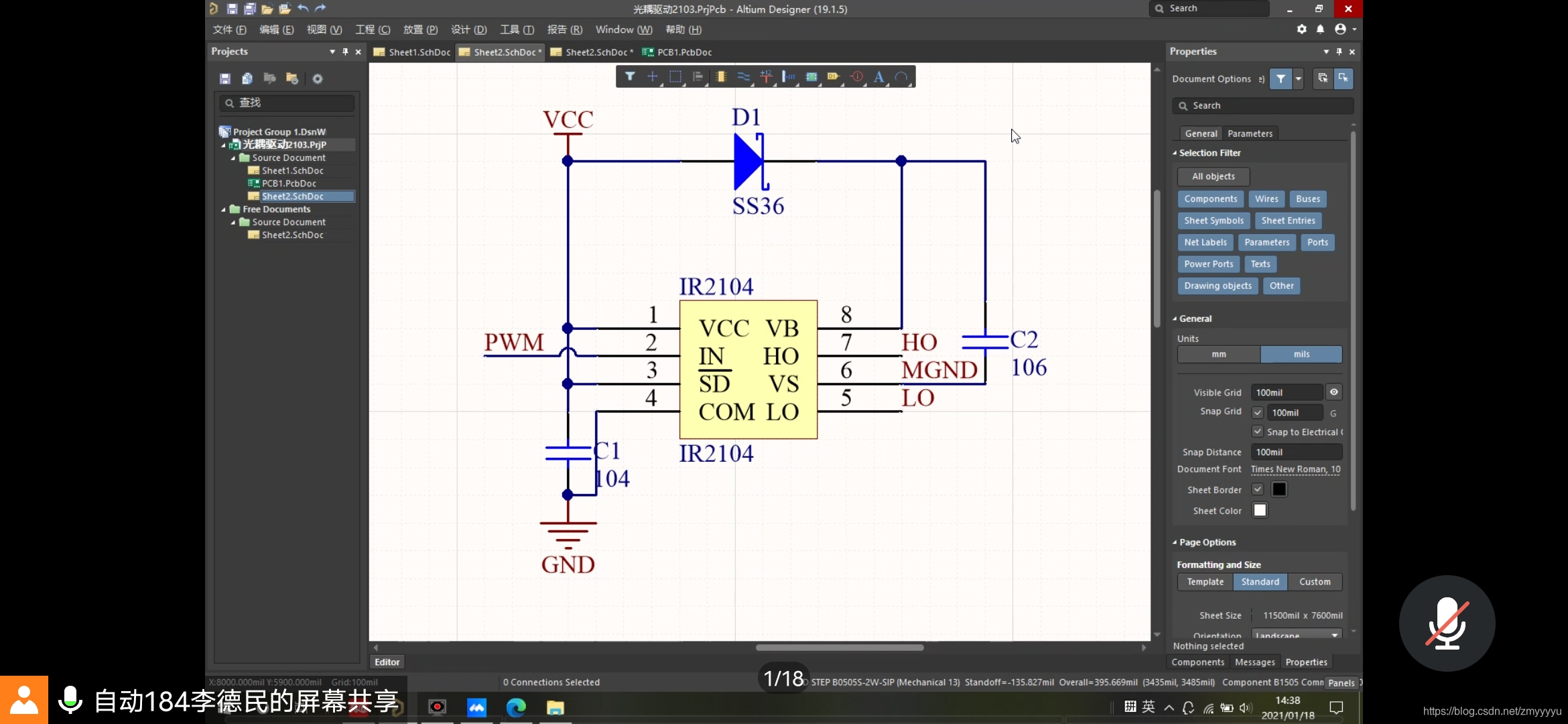Toggle Snap to Electrical checkbox
Screen dimensions: 1568x724
pyautogui.click(x=1258, y=431)
